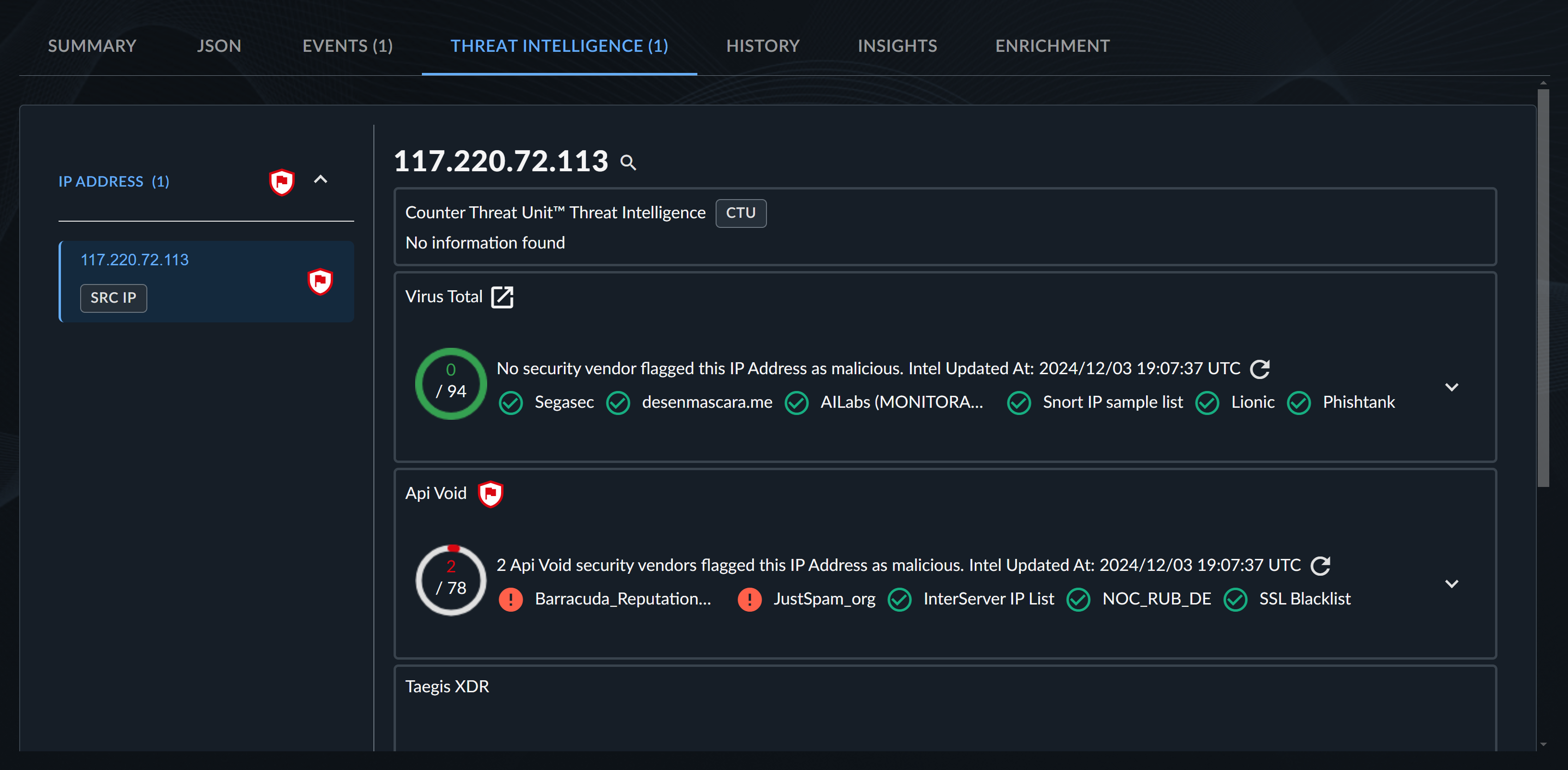Click the JustSpam_org vendor name
This screenshot has height=770, width=1568.
[x=824, y=599]
